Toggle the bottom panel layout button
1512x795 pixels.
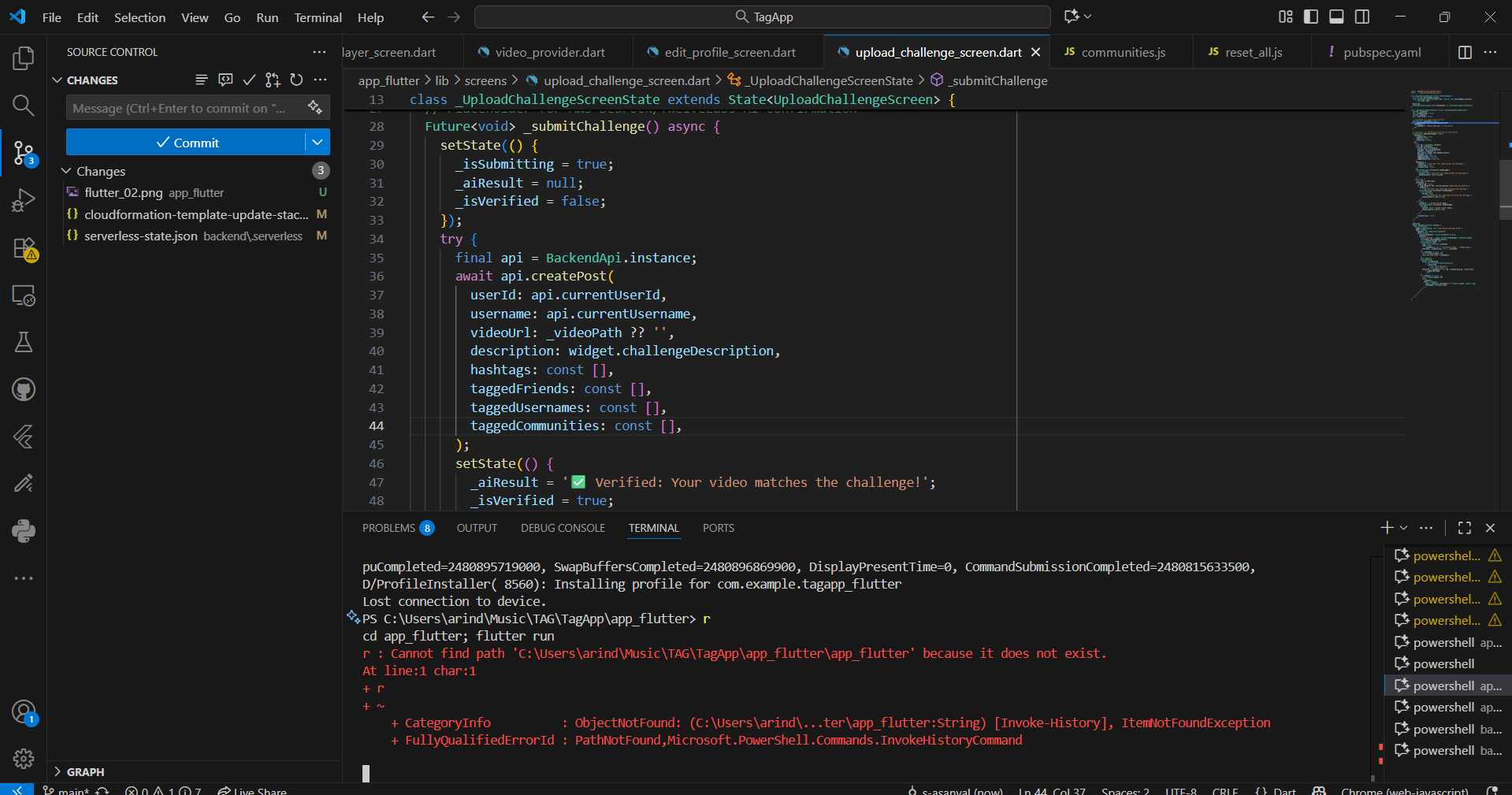pyautogui.click(x=1336, y=17)
